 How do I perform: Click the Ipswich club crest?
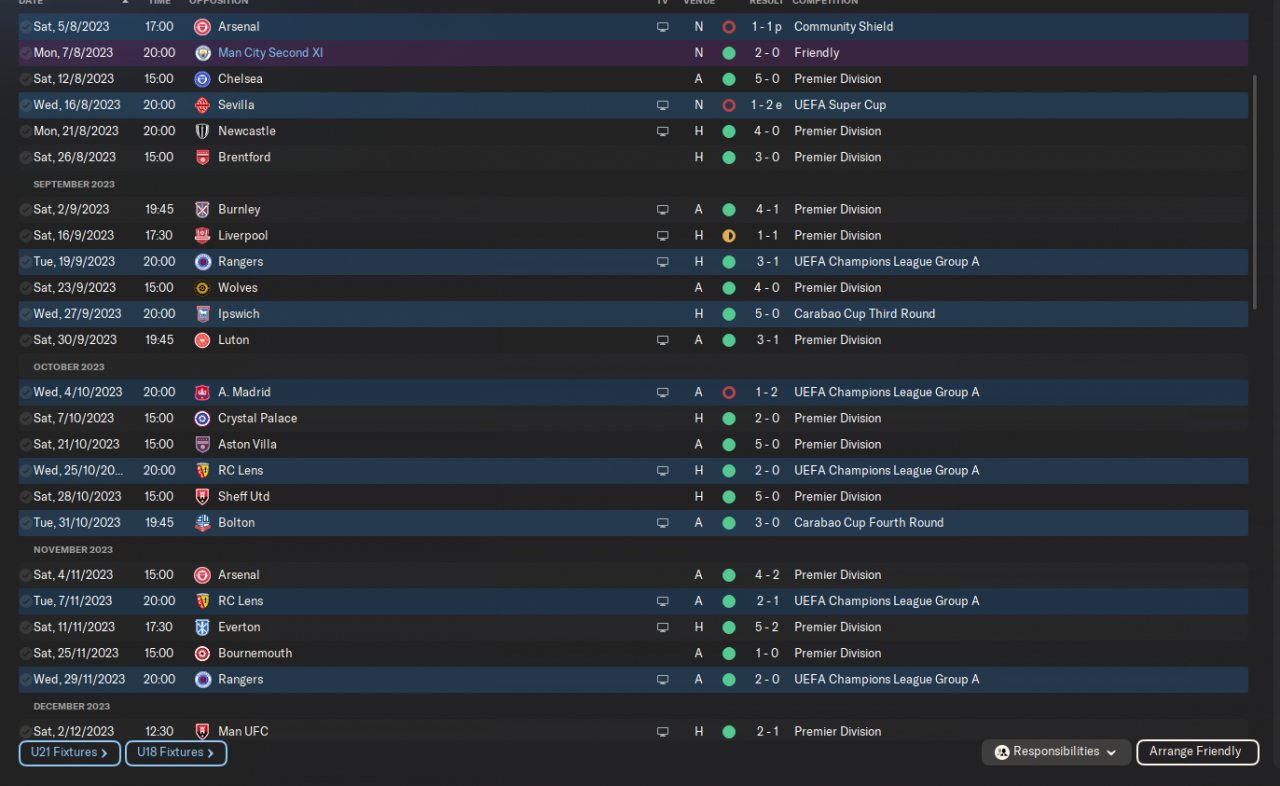[x=203, y=314]
